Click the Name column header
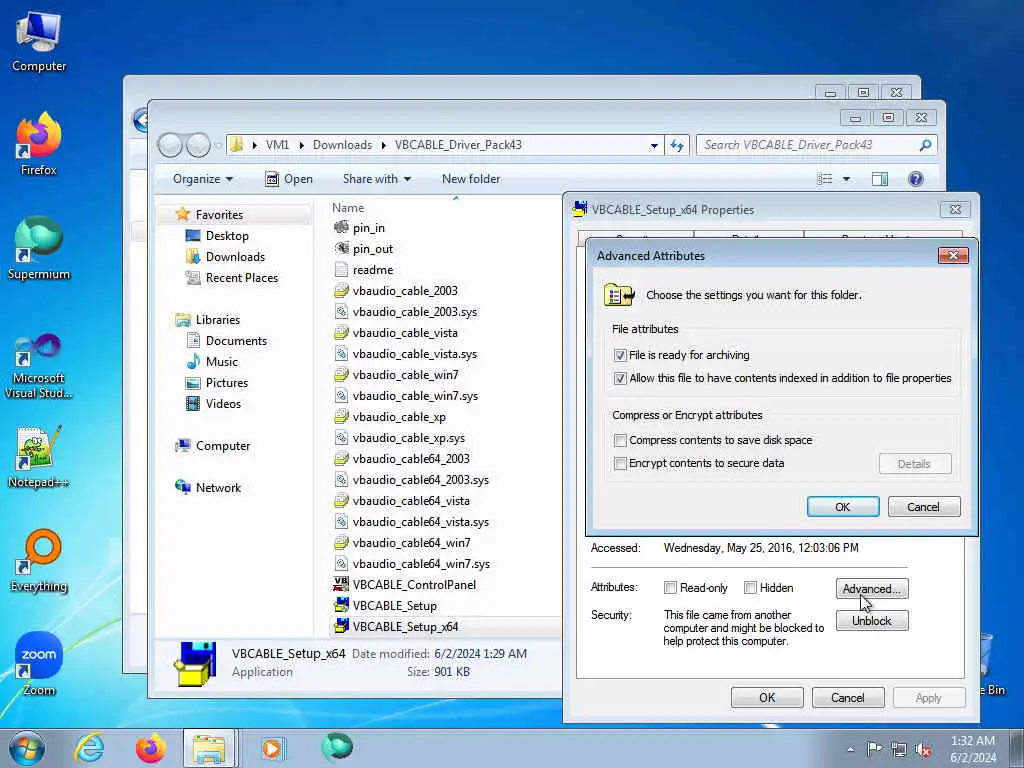The width and height of the screenshot is (1024, 768). coord(348,208)
